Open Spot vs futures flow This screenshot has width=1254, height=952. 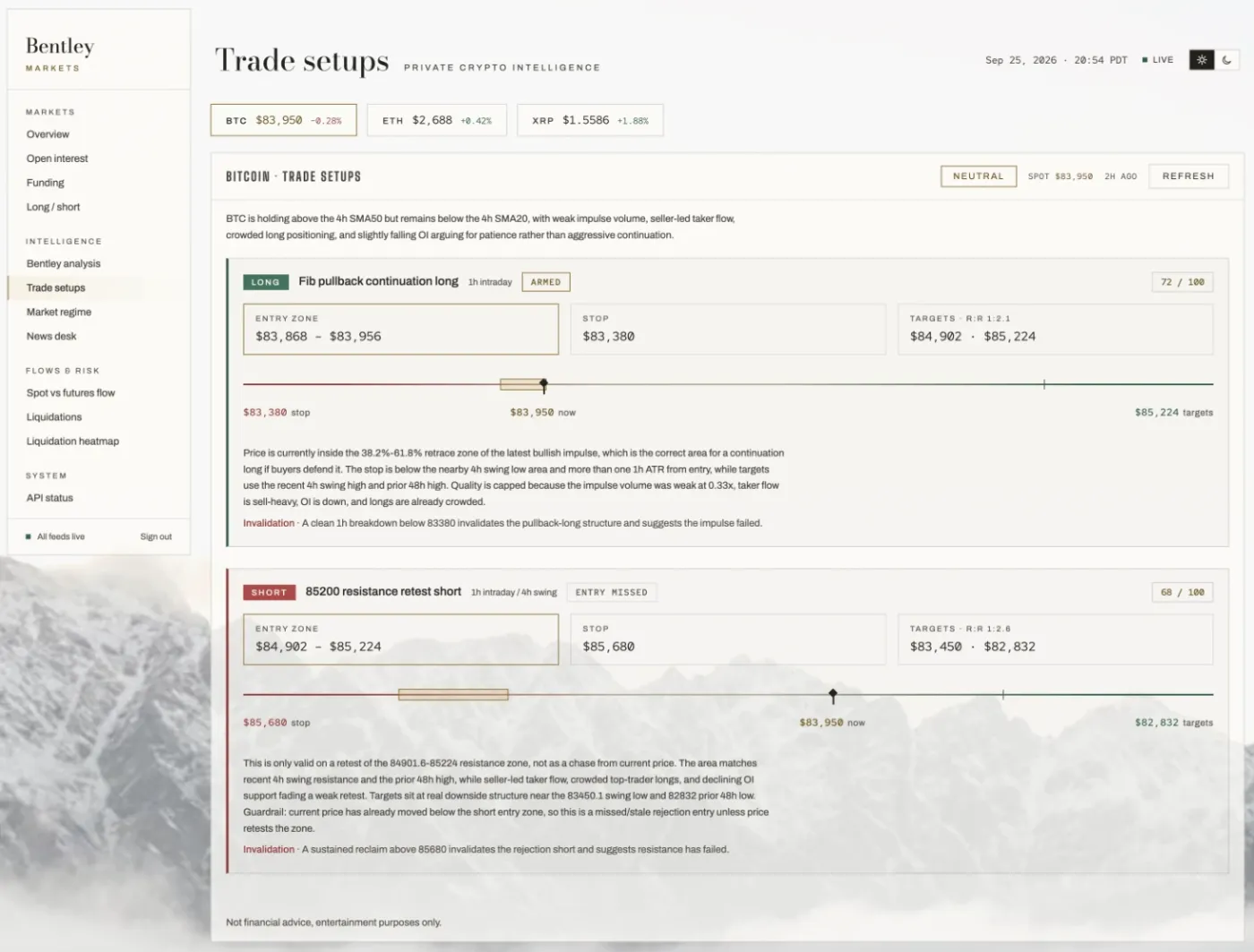click(x=71, y=392)
